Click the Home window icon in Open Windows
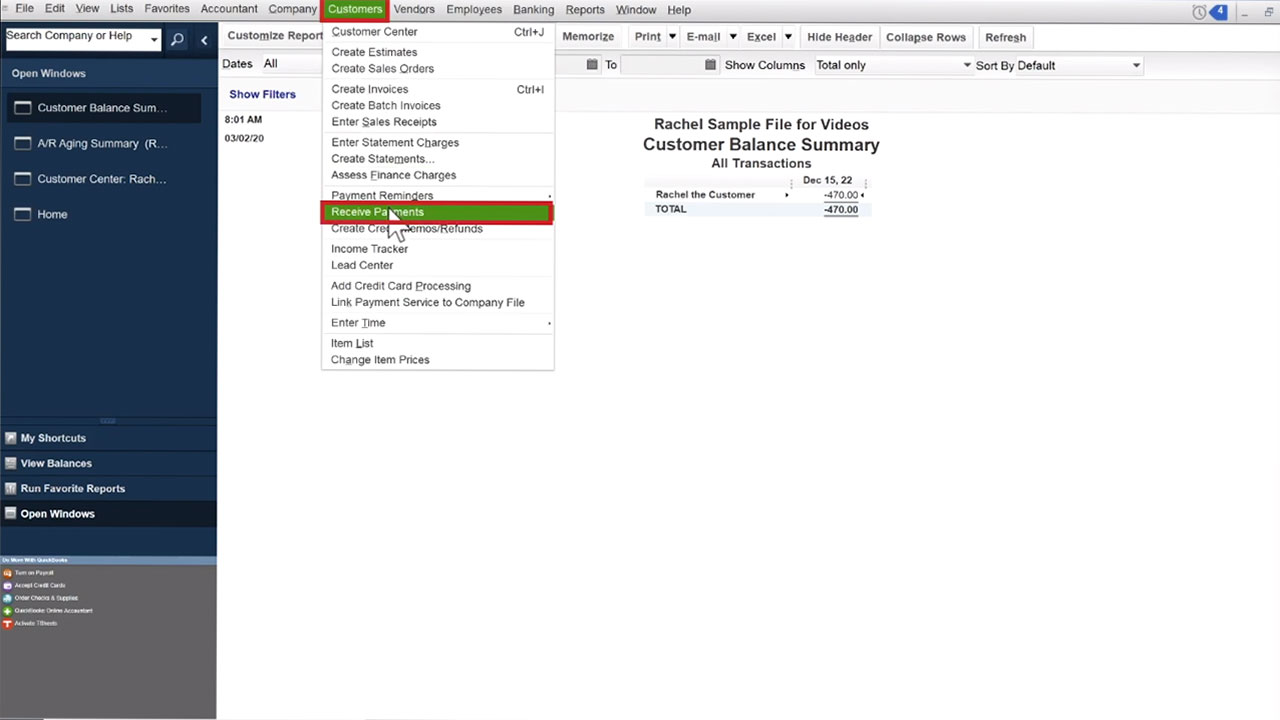 21,214
